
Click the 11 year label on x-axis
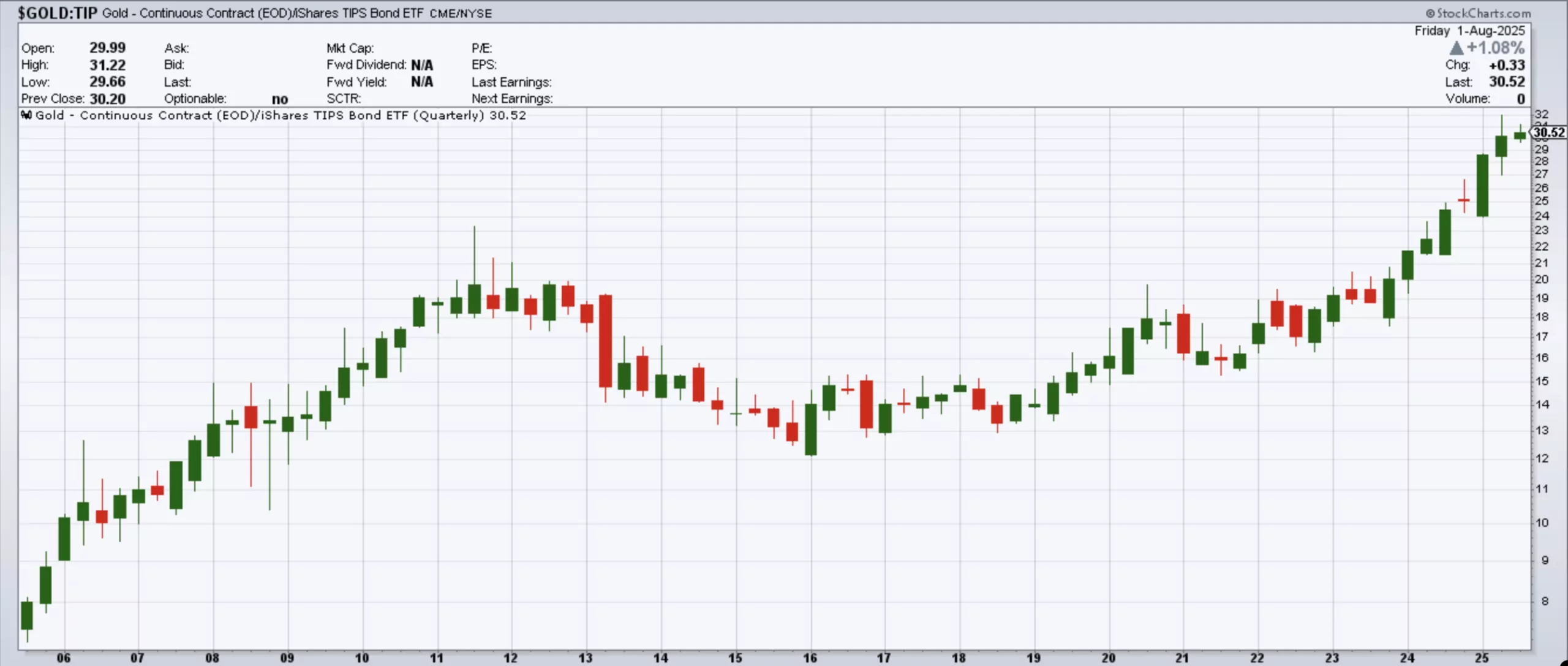(x=436, y=658)
